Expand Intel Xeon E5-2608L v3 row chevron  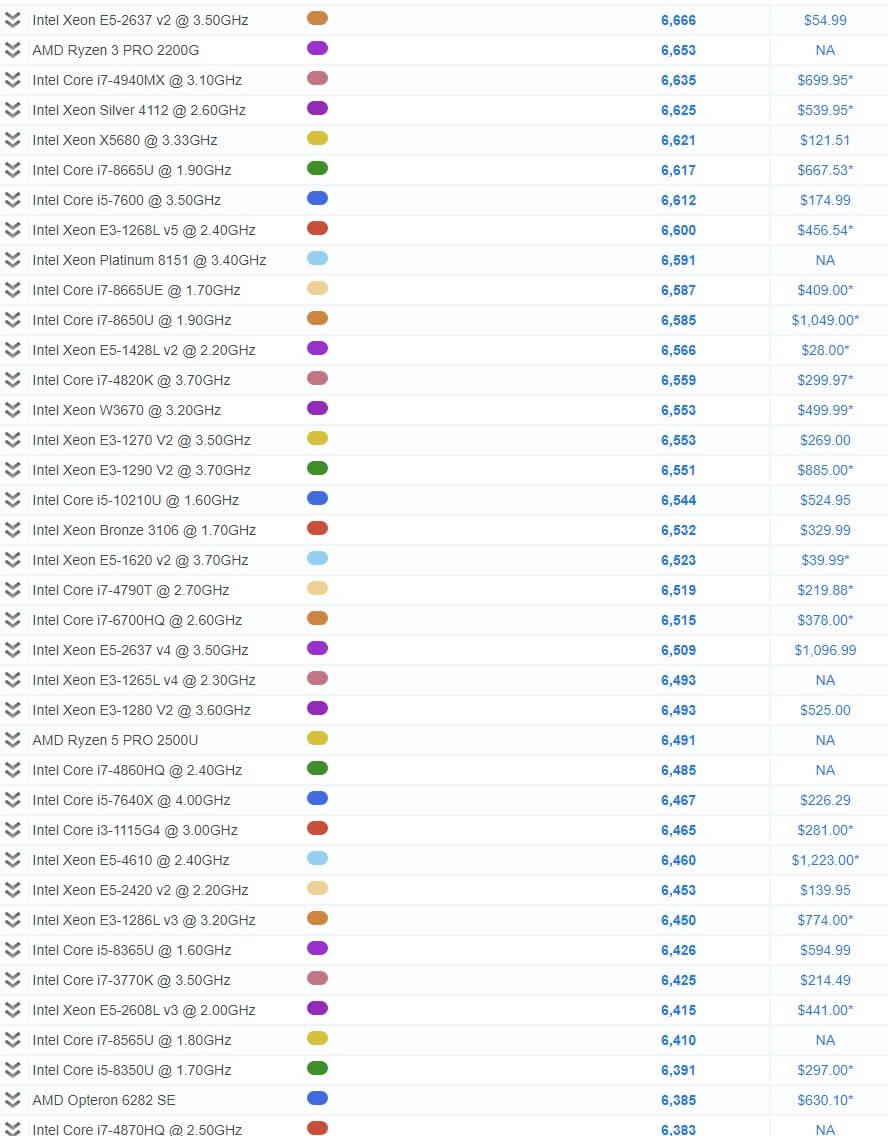point(12,1010)
